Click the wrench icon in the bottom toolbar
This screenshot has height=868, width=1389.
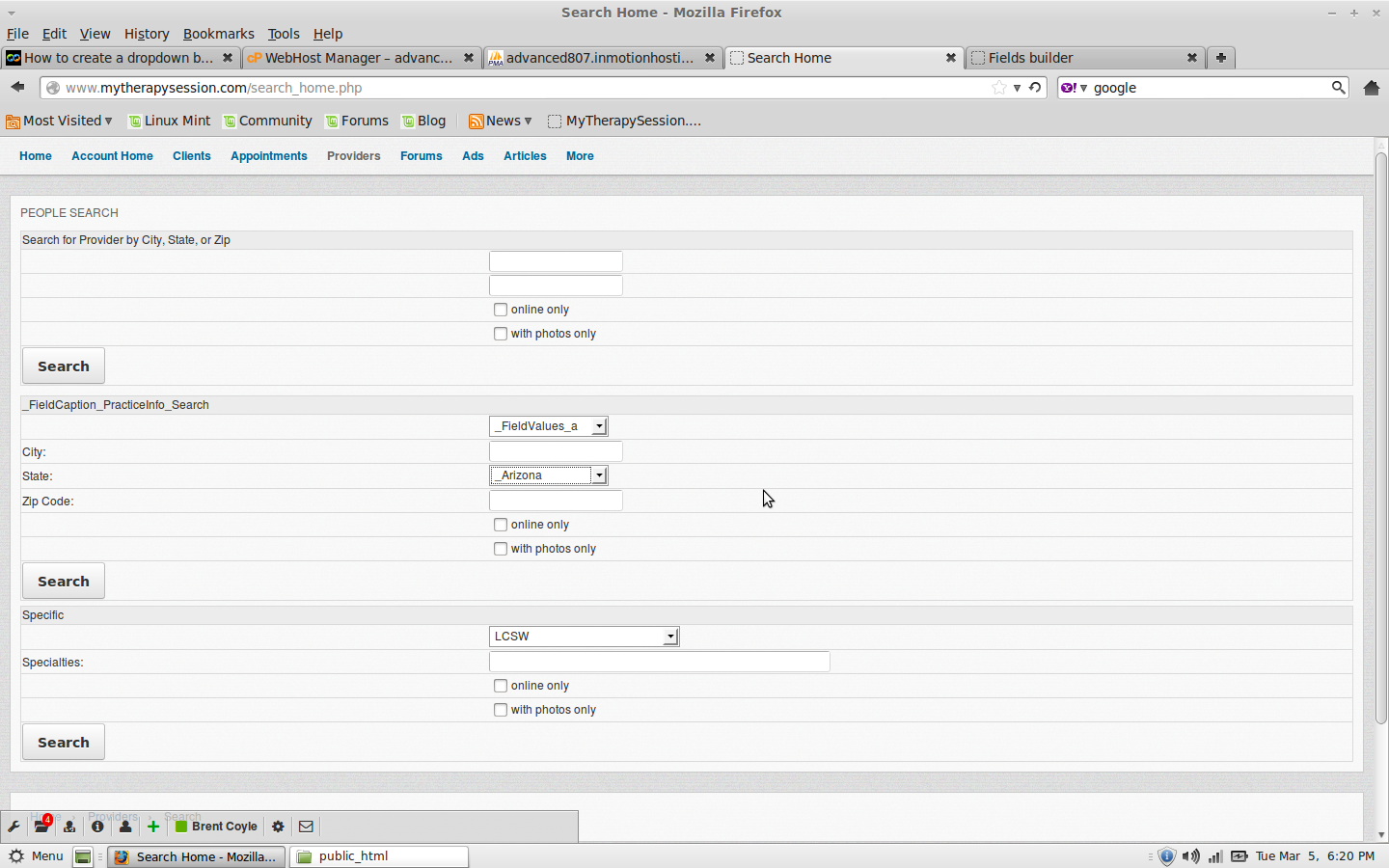pyautogui.click(x=14, y=827)
